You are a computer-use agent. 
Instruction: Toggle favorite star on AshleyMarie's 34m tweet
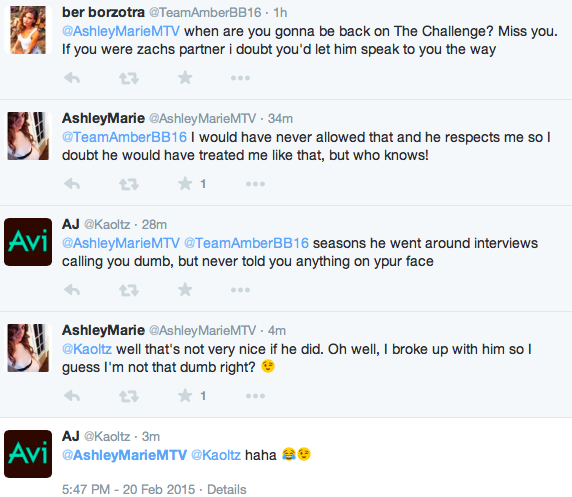click(185, 184)
